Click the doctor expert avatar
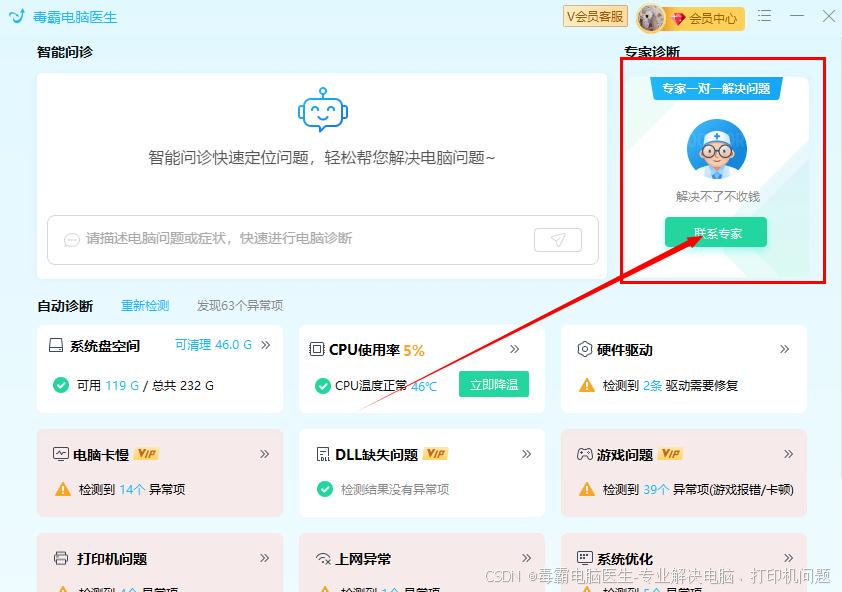Screen dimensions: 842x592 point(717,149)
